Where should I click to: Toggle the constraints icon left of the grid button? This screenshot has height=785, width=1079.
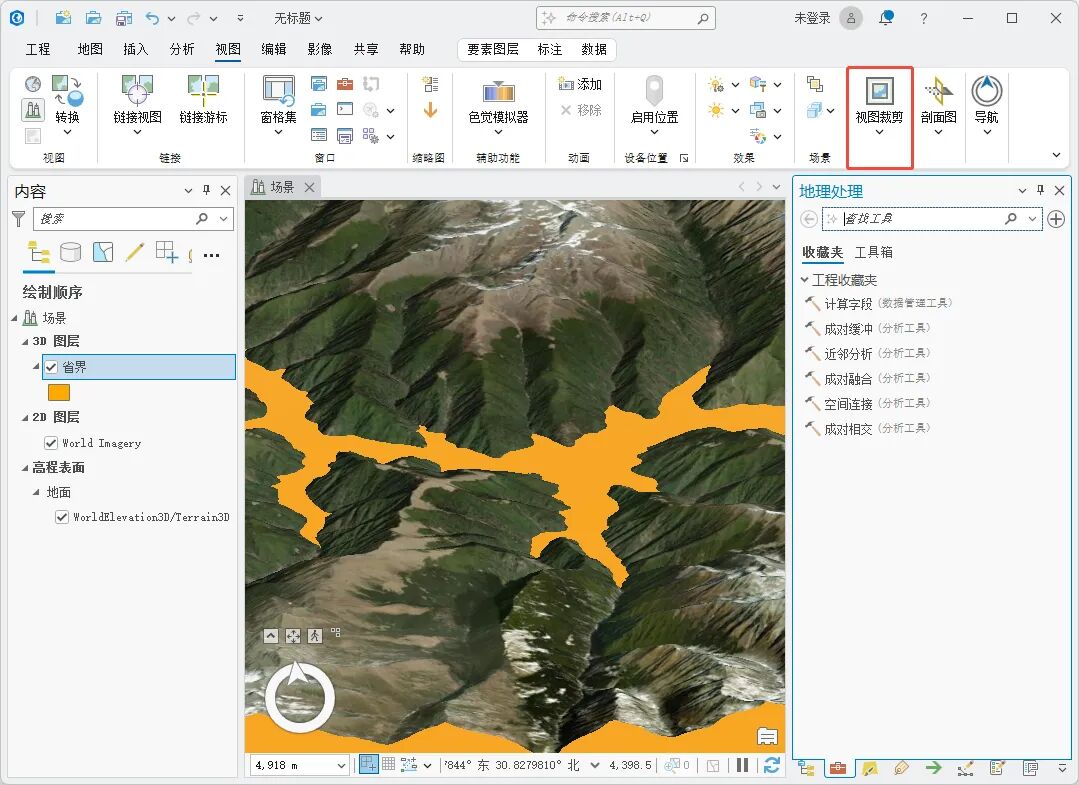click(x=369, y=764)
